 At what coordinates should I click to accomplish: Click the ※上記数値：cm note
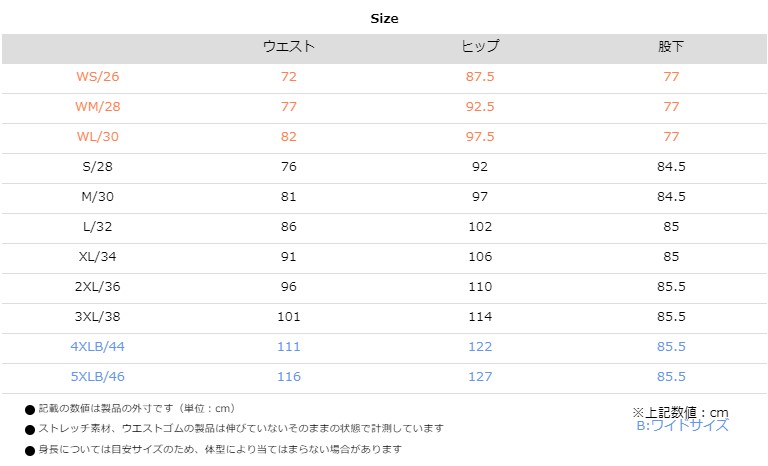tap(680, 413)
